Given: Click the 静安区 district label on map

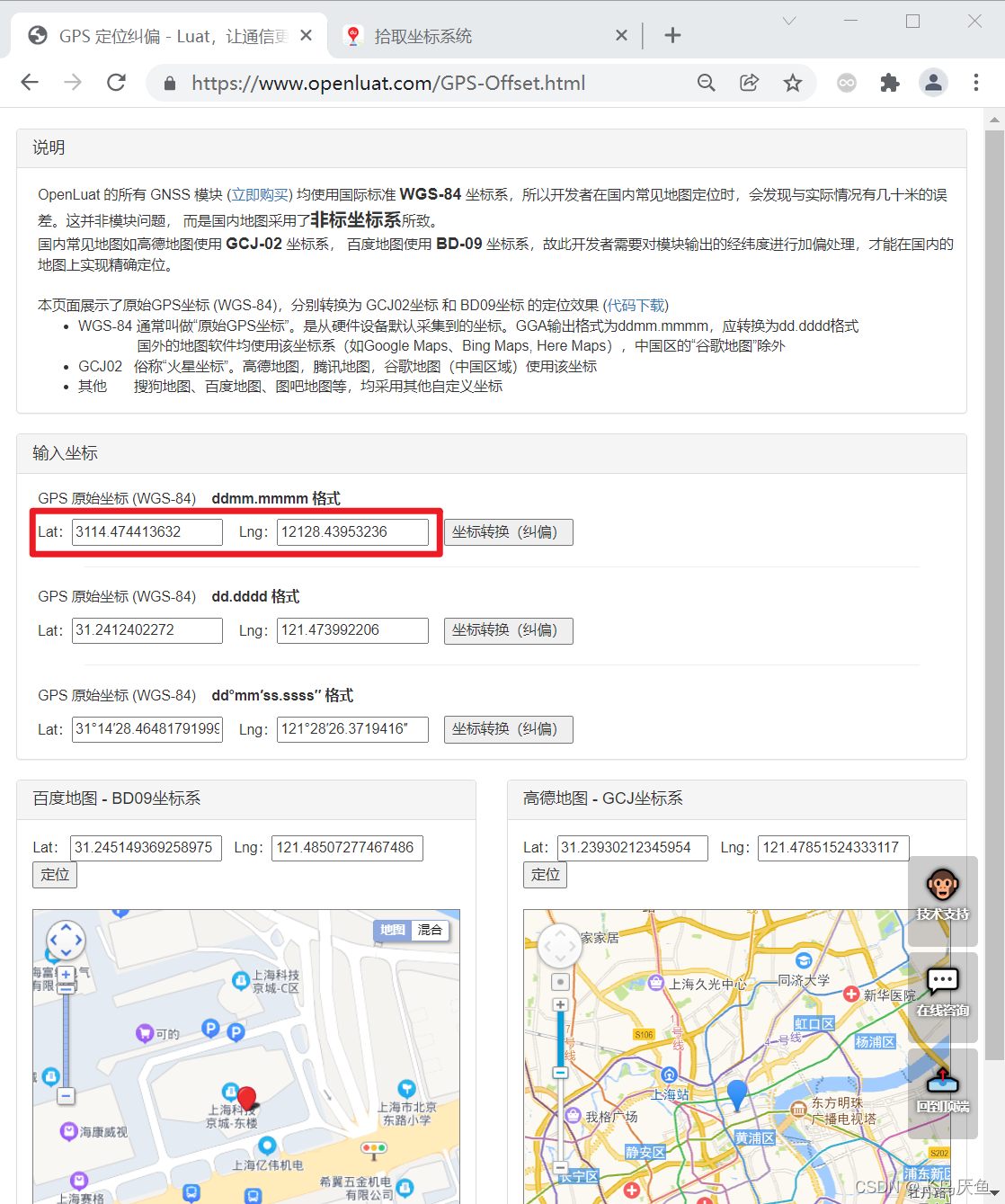Looking at the screenshot, I should click(x=645, y=1152).
